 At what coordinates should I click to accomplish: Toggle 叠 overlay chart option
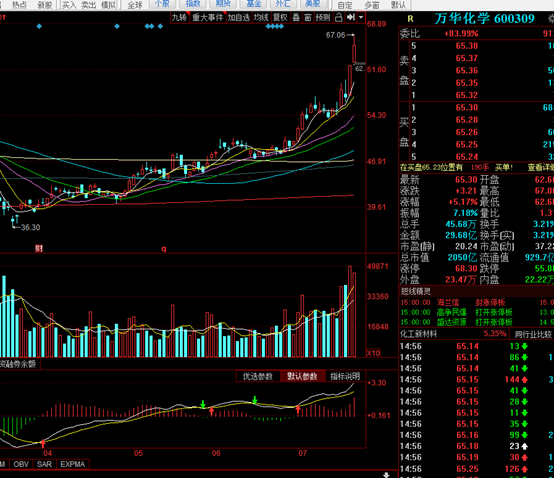(296, 17)
